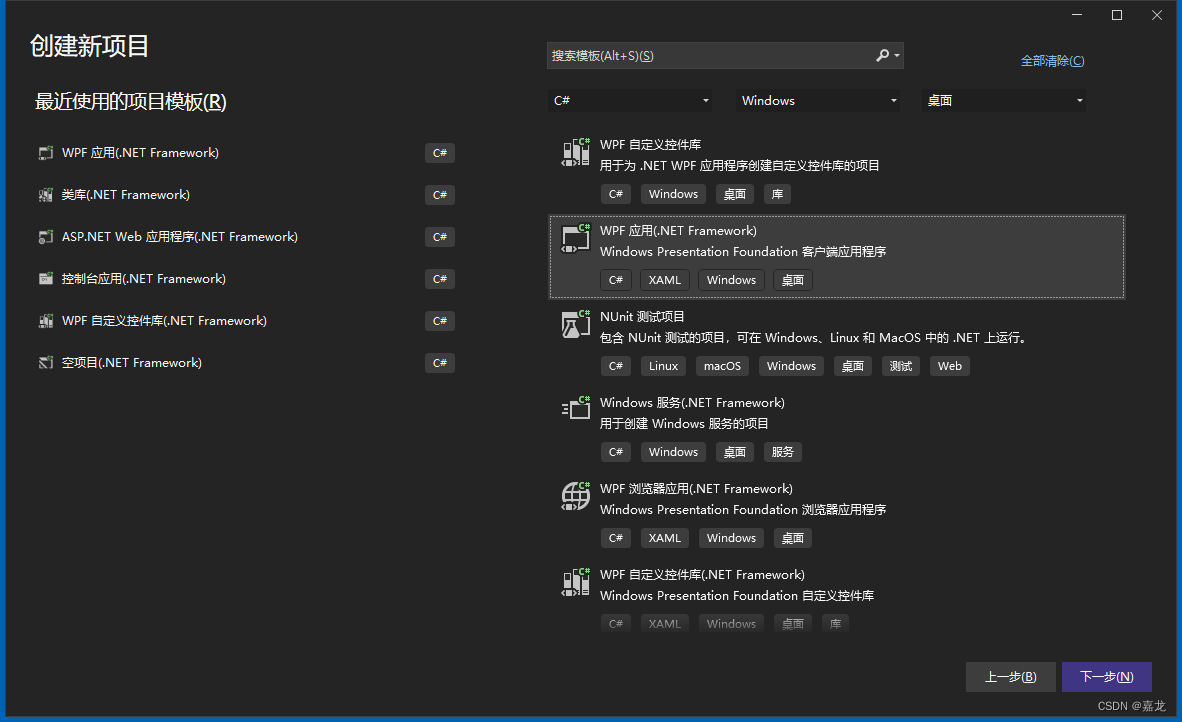Viewport: 1182px width, 722px height.
Task: Open the 桌面 project type filter dropdown
Action: 1003,100
